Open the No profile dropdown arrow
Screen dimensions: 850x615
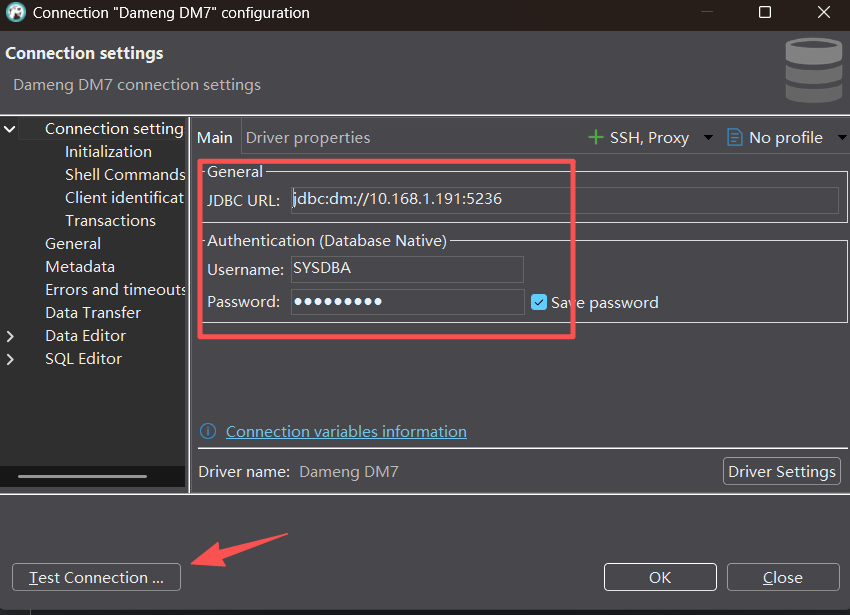(x=841, y=138)
